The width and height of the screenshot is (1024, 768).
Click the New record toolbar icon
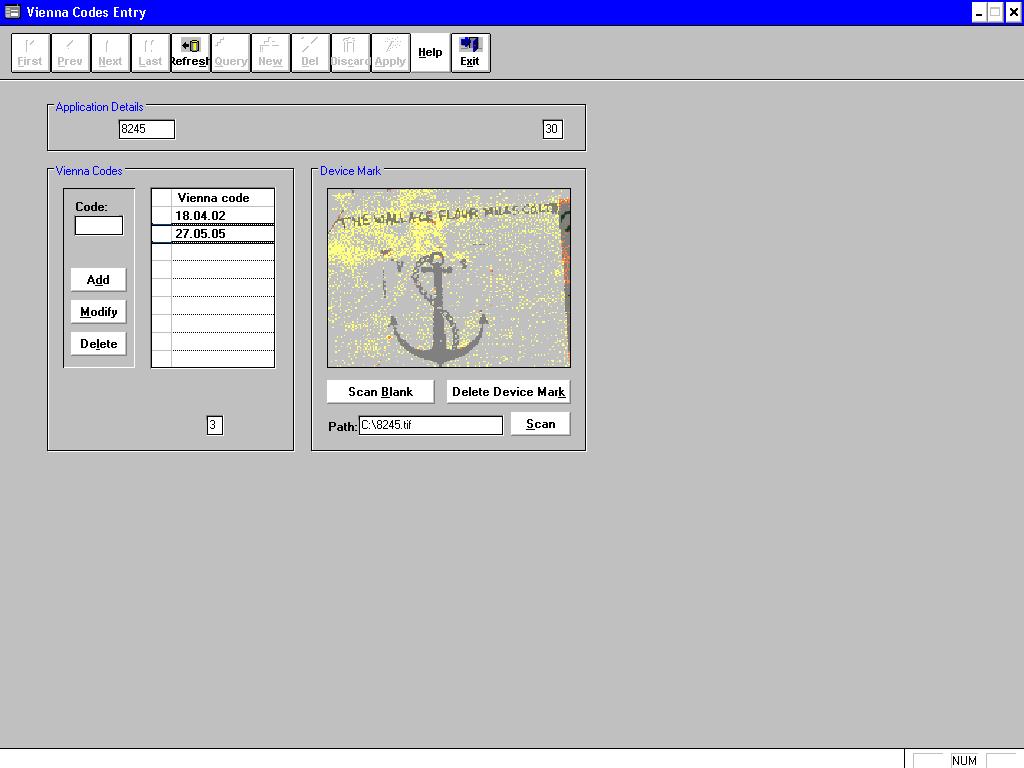(270, 53)
